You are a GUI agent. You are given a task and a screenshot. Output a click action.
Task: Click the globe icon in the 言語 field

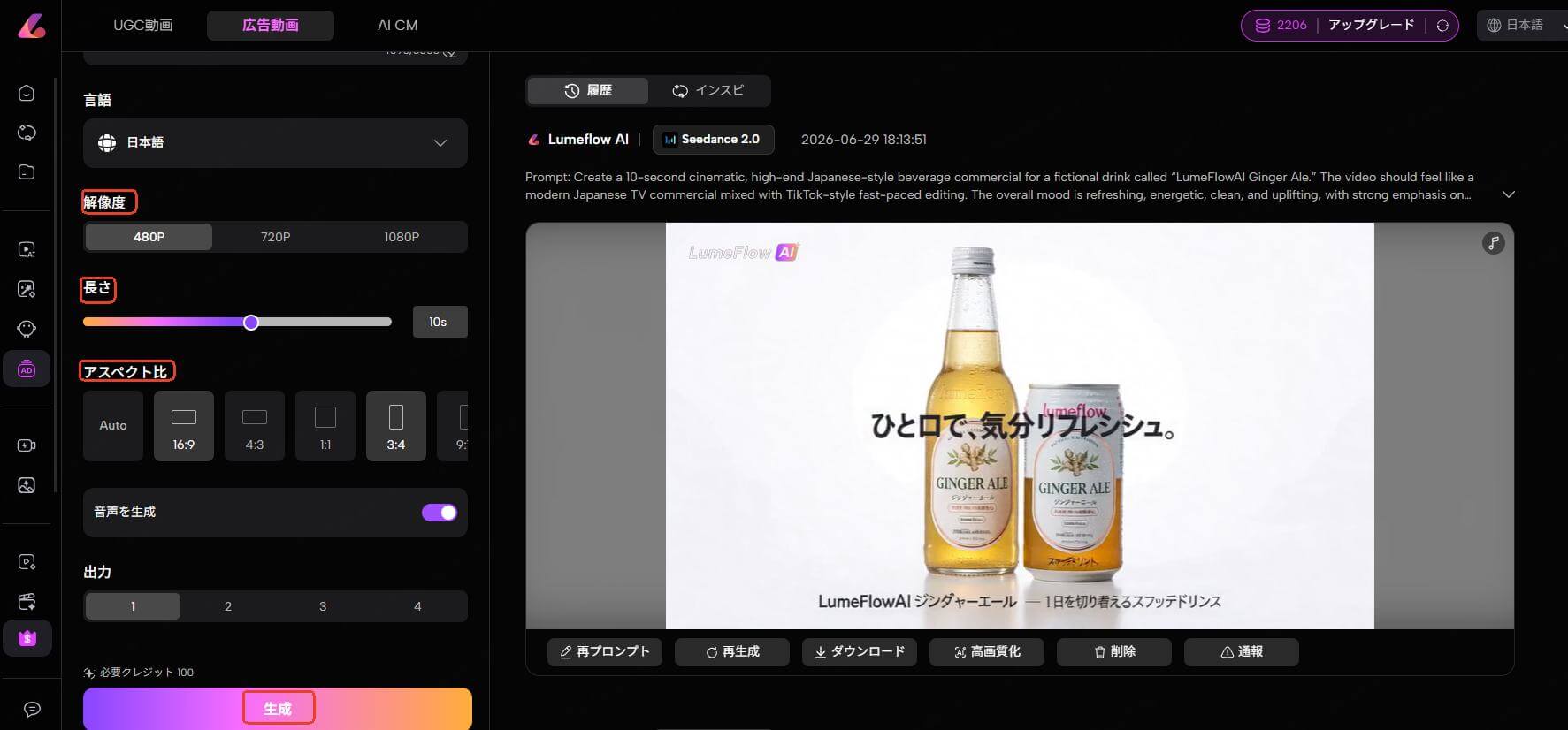pyautogui.click(x=107, y=142)
